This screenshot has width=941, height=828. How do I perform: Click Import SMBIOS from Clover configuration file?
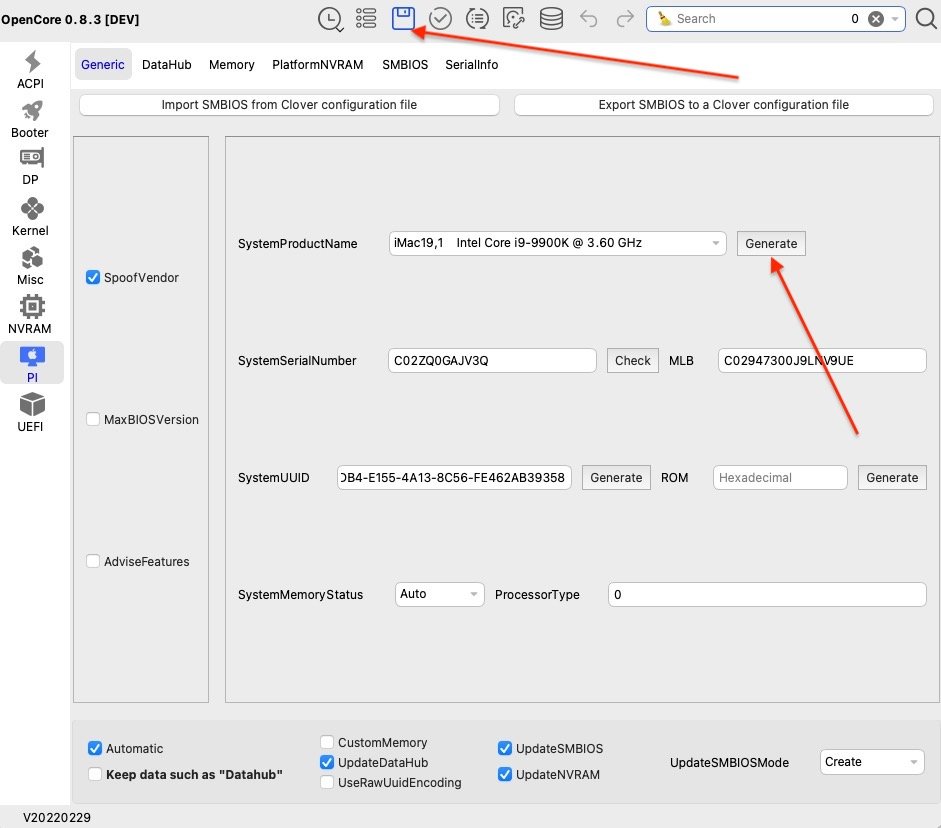point(289,104)
